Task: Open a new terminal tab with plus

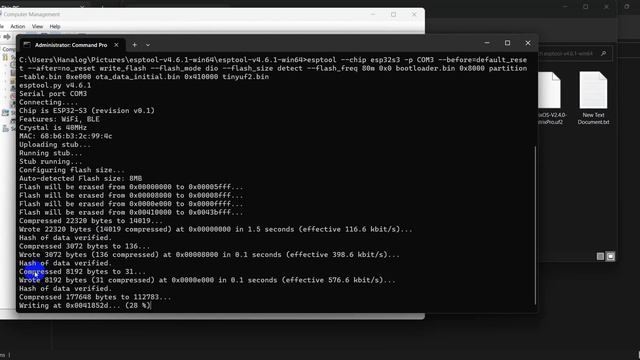Action: pos(134,45)
